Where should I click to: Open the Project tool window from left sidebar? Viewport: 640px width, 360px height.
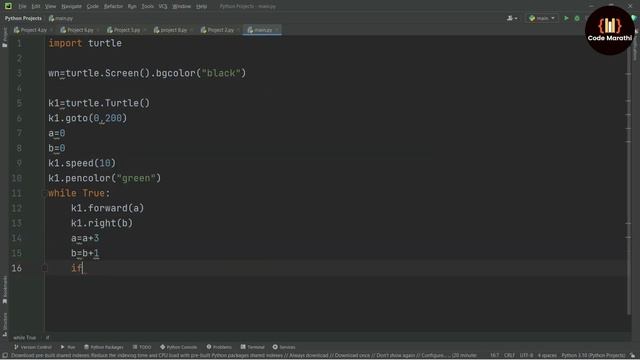(x=4, y=38)
